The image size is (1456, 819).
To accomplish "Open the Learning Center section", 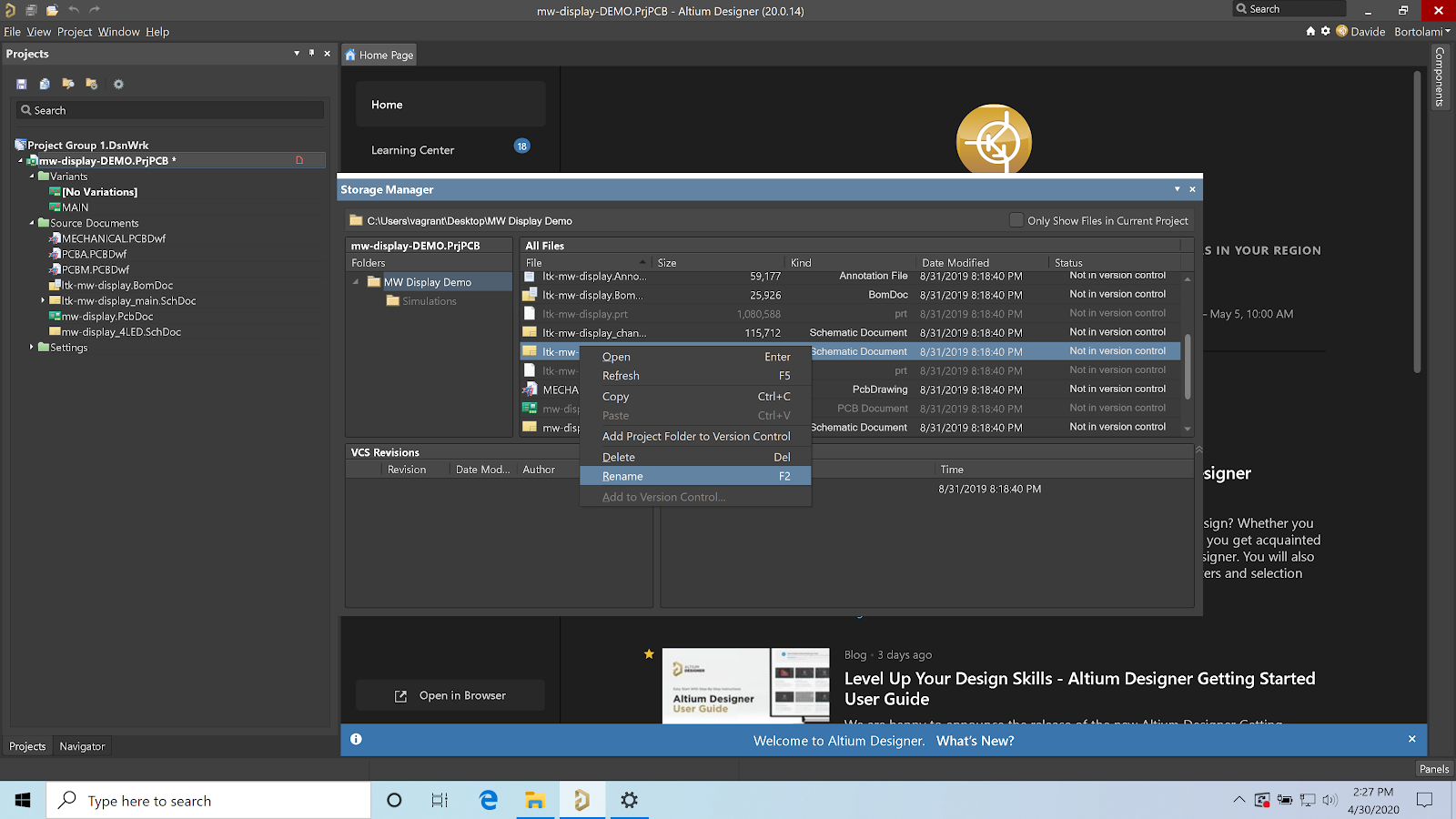I will coord(450,150).
